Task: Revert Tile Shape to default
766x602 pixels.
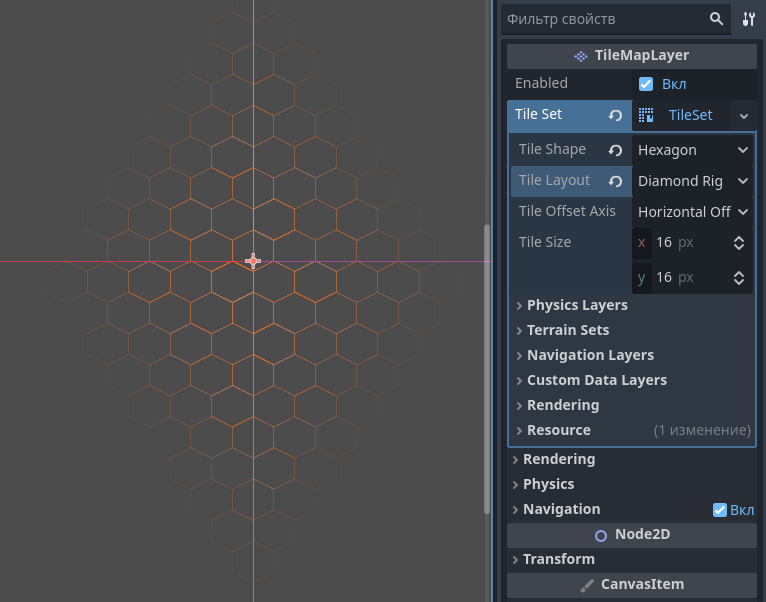Action: coord(615,150)
